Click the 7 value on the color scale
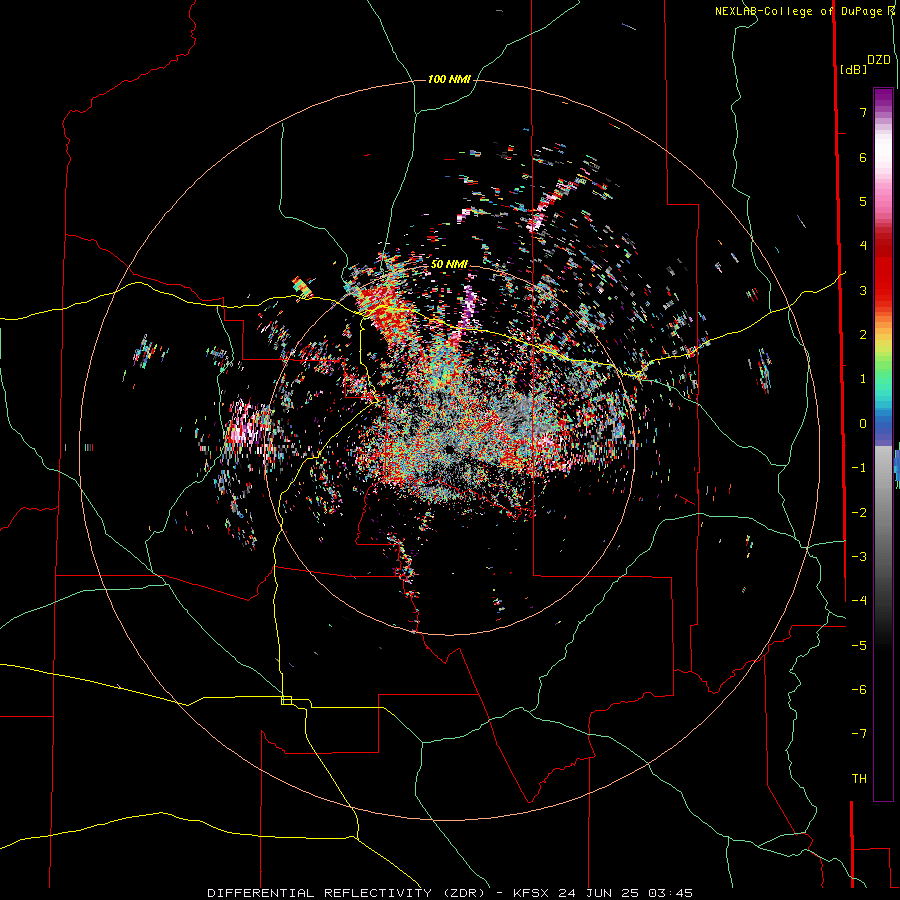Image resolution: width=900 pixels, height=900 pixels. coord(863,112)
